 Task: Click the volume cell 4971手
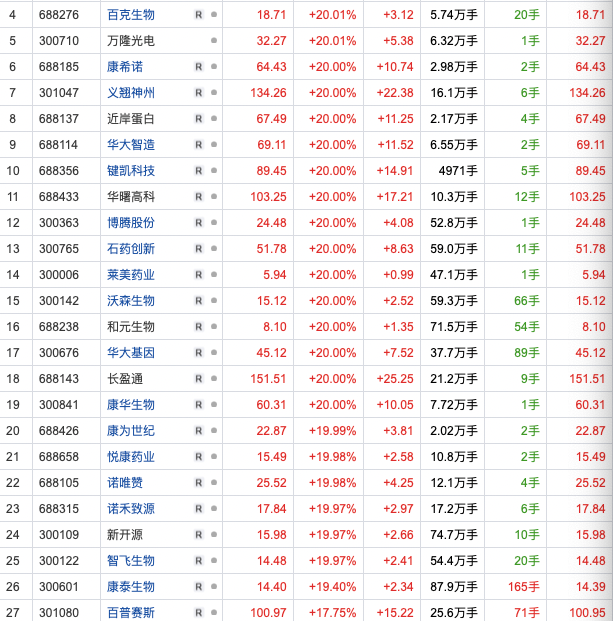click(x=458, y=171)
